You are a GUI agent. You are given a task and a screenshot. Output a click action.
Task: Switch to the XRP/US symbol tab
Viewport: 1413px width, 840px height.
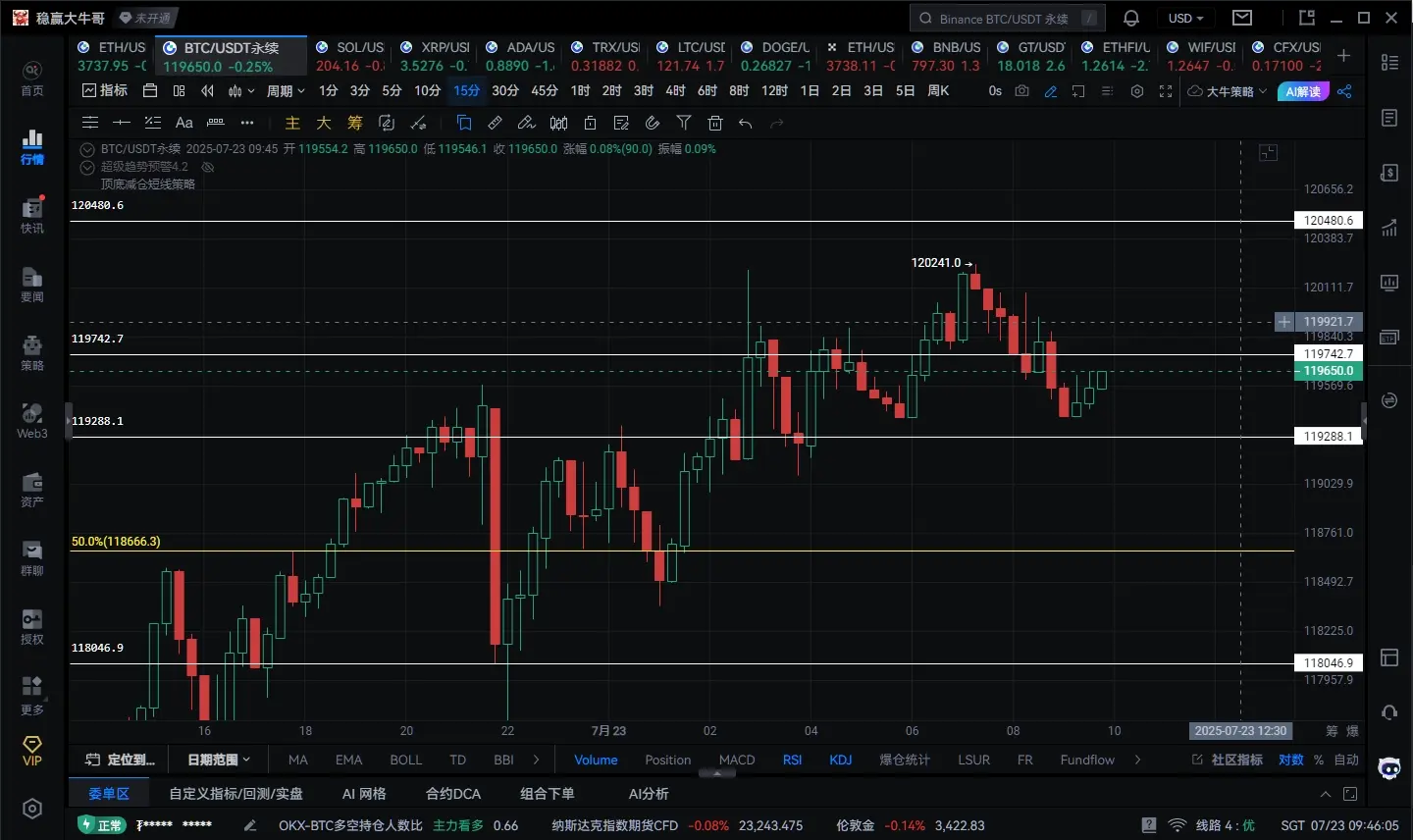click(435, 56)
